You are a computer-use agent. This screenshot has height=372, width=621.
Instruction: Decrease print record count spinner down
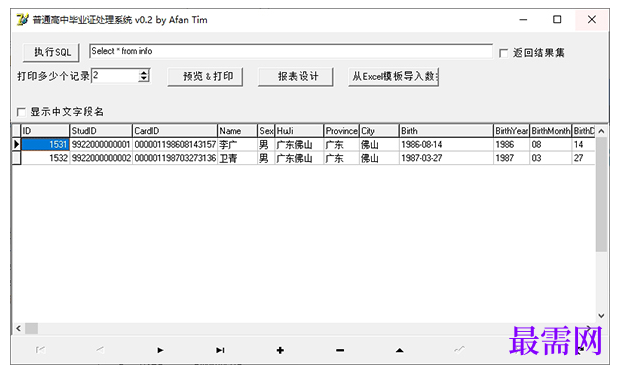pyautogui.click(x=144, y=78)
